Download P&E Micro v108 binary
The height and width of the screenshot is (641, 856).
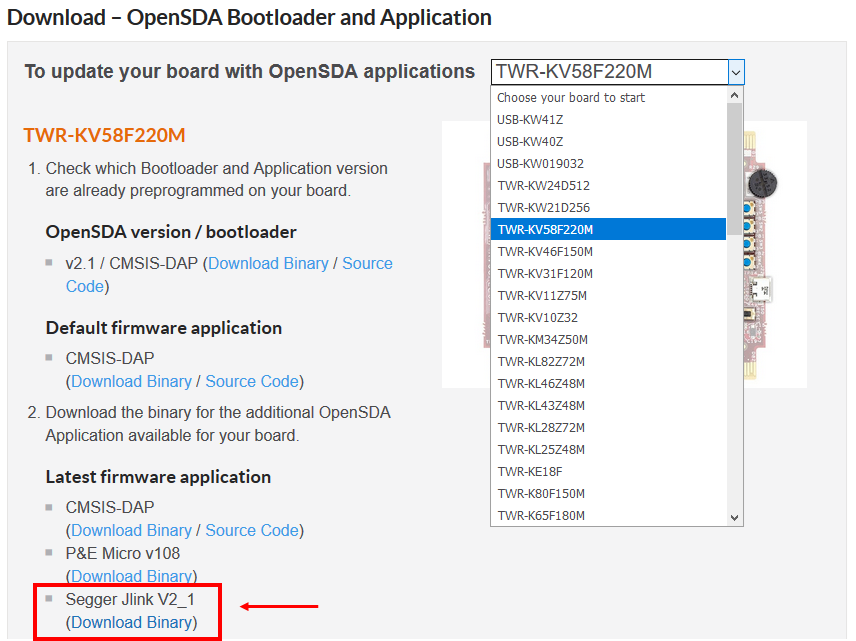[131, 577]
